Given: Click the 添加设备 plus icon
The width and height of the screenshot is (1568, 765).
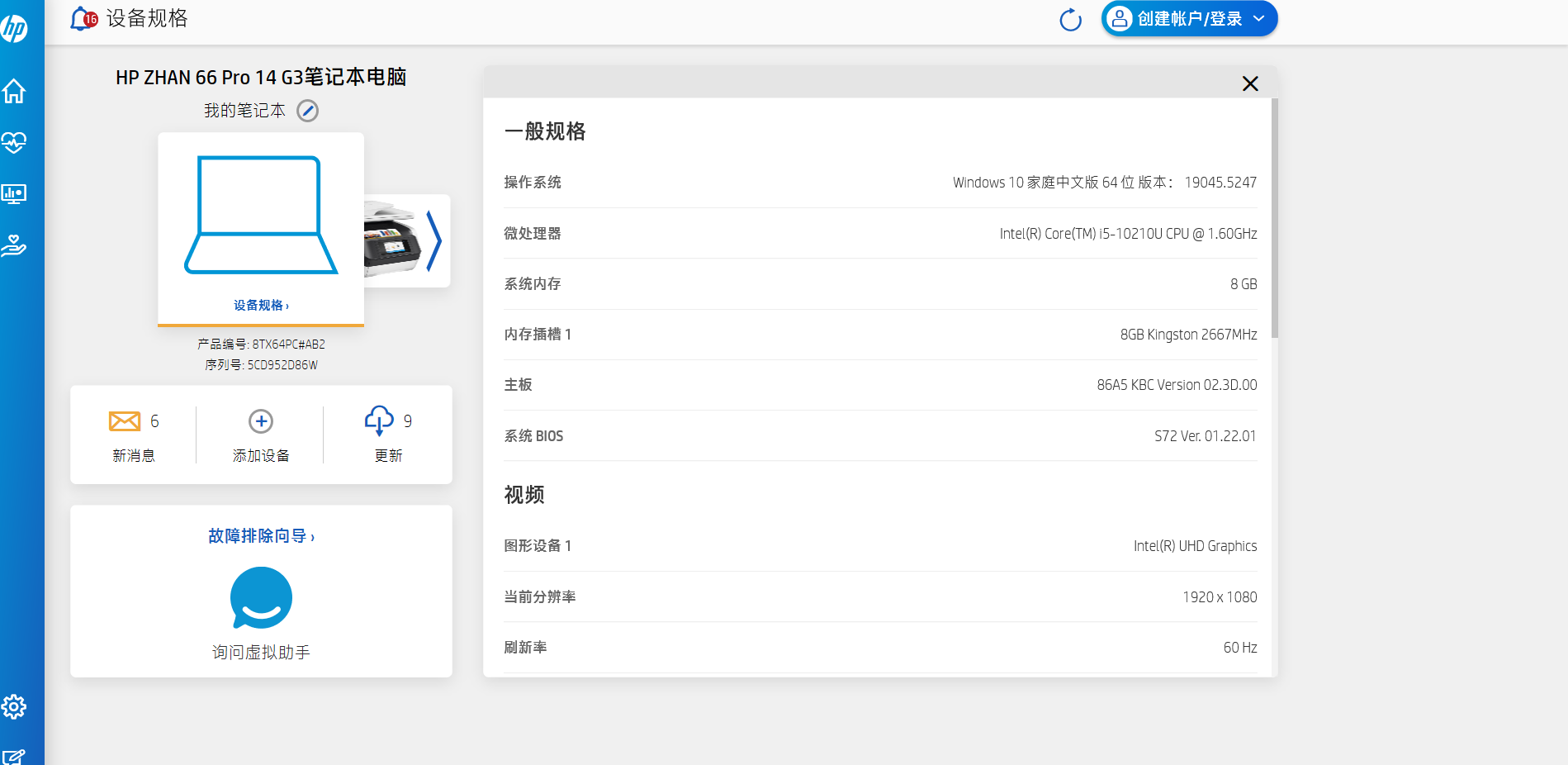Looking at the screenshot, I should coord(261,421).
